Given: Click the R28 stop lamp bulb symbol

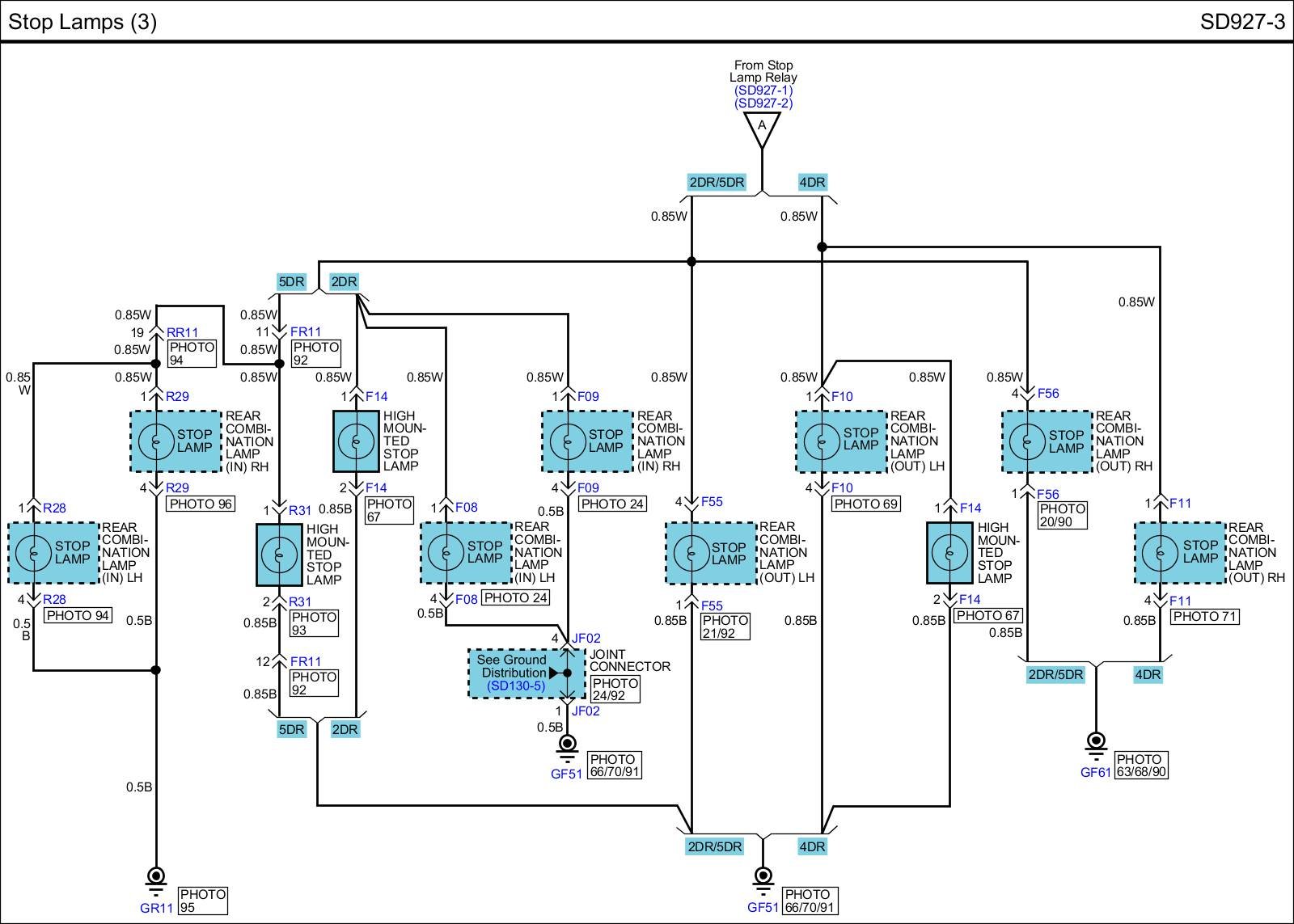Looking at the screenshot, I should click(x=33, y=553).
